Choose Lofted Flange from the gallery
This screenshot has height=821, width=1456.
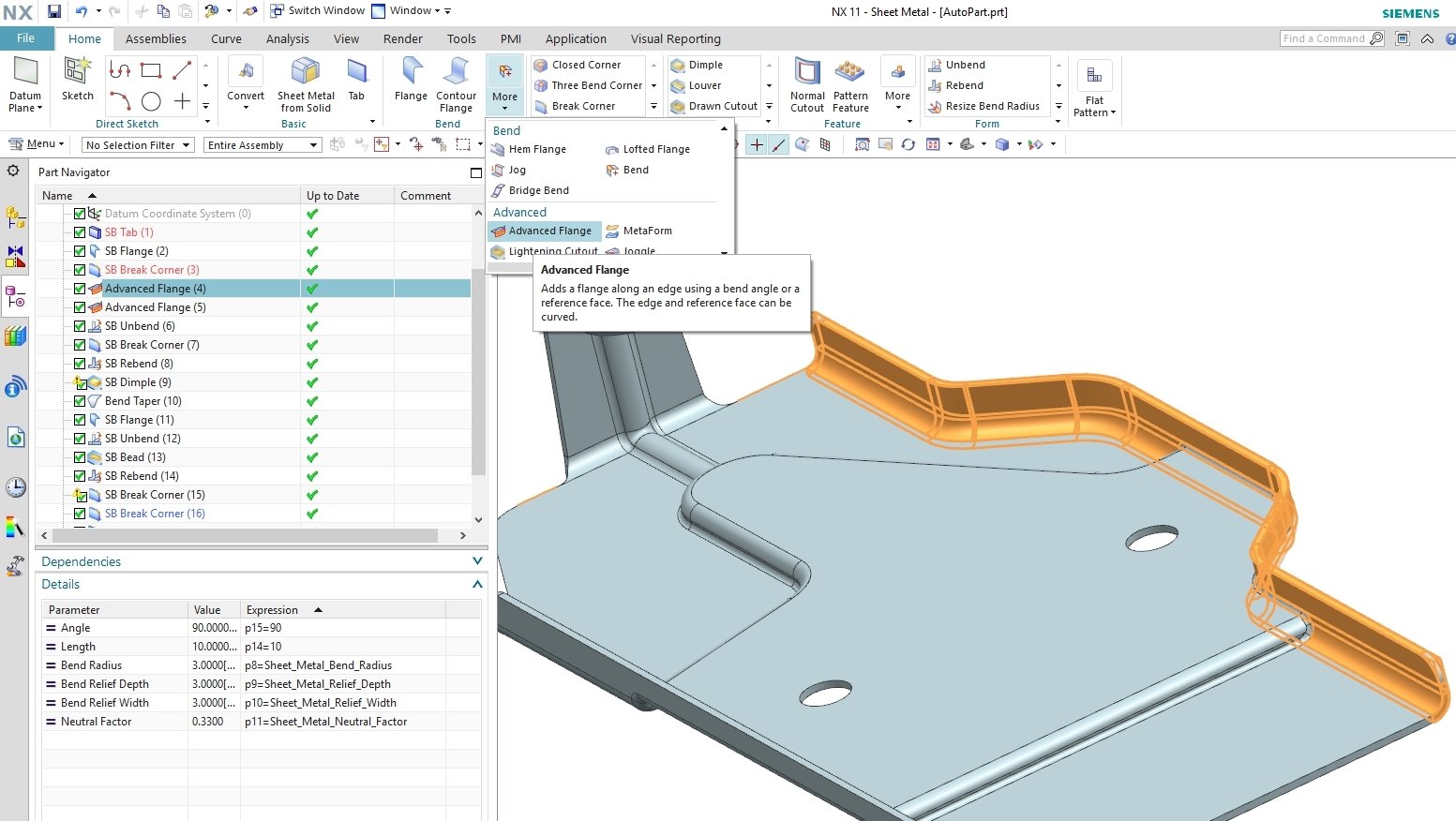click(x=648, y=149)
